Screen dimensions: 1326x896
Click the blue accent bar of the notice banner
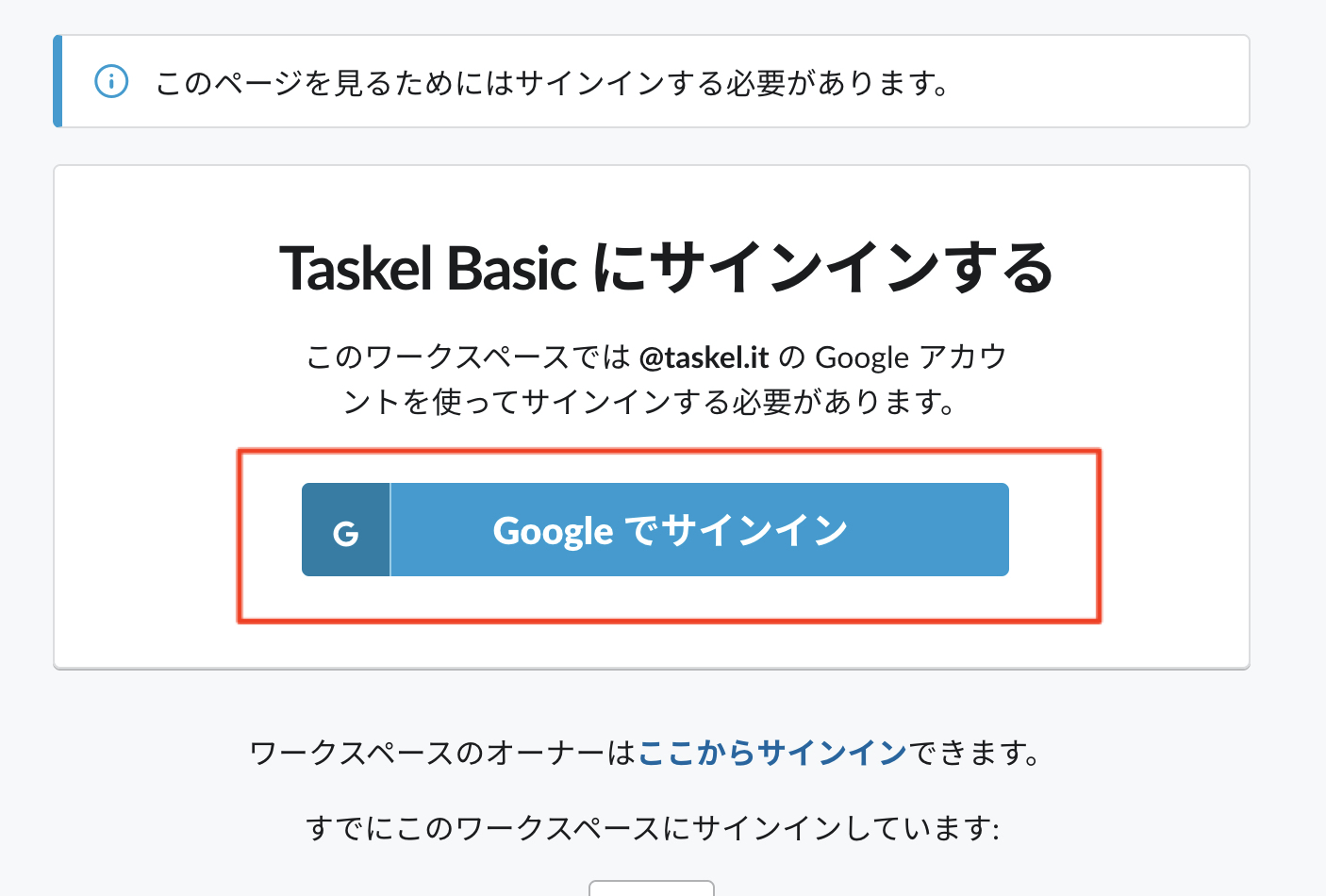point(58,81)
